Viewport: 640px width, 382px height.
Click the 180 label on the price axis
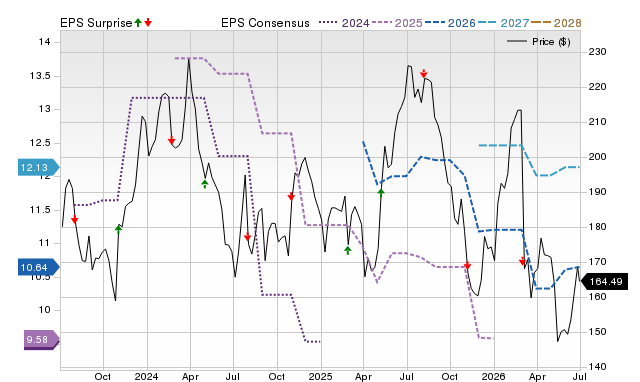pos(598,227)
